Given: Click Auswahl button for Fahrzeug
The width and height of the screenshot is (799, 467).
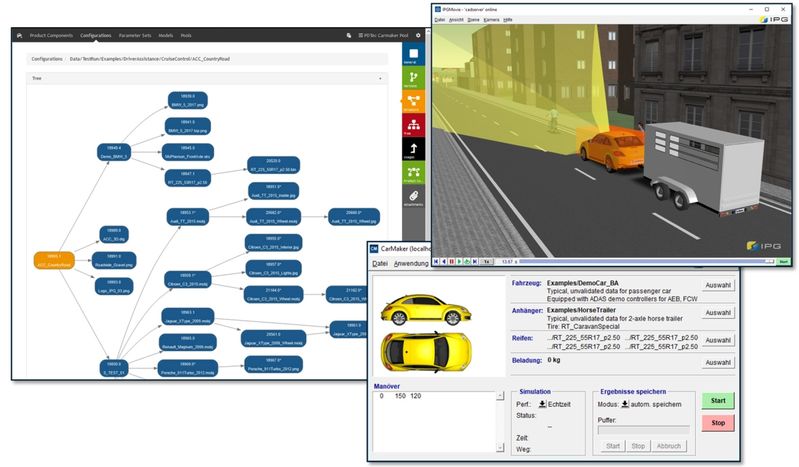Looking at the screenshot, I should [x=718, y=285].
